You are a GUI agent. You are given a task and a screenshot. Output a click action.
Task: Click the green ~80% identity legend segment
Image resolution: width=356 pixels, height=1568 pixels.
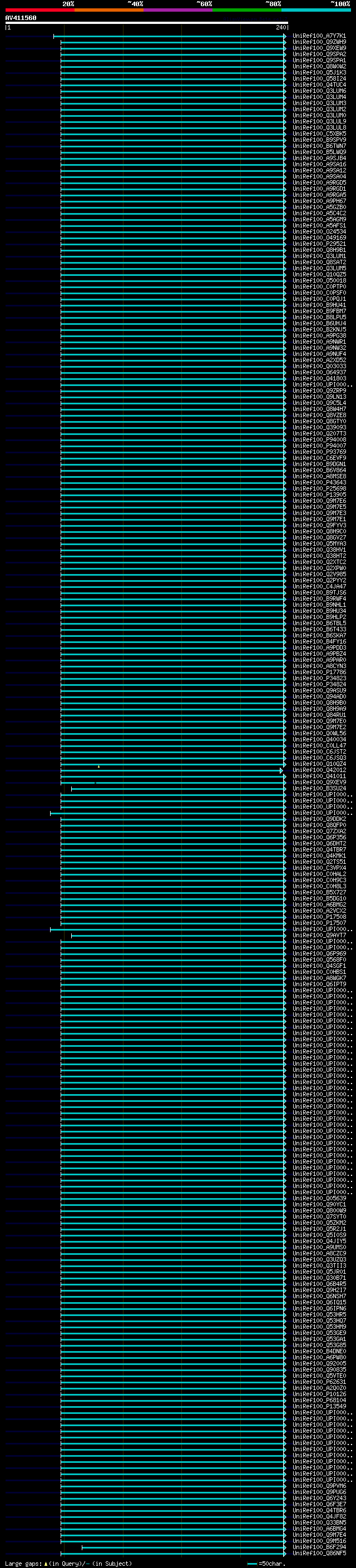247,10
